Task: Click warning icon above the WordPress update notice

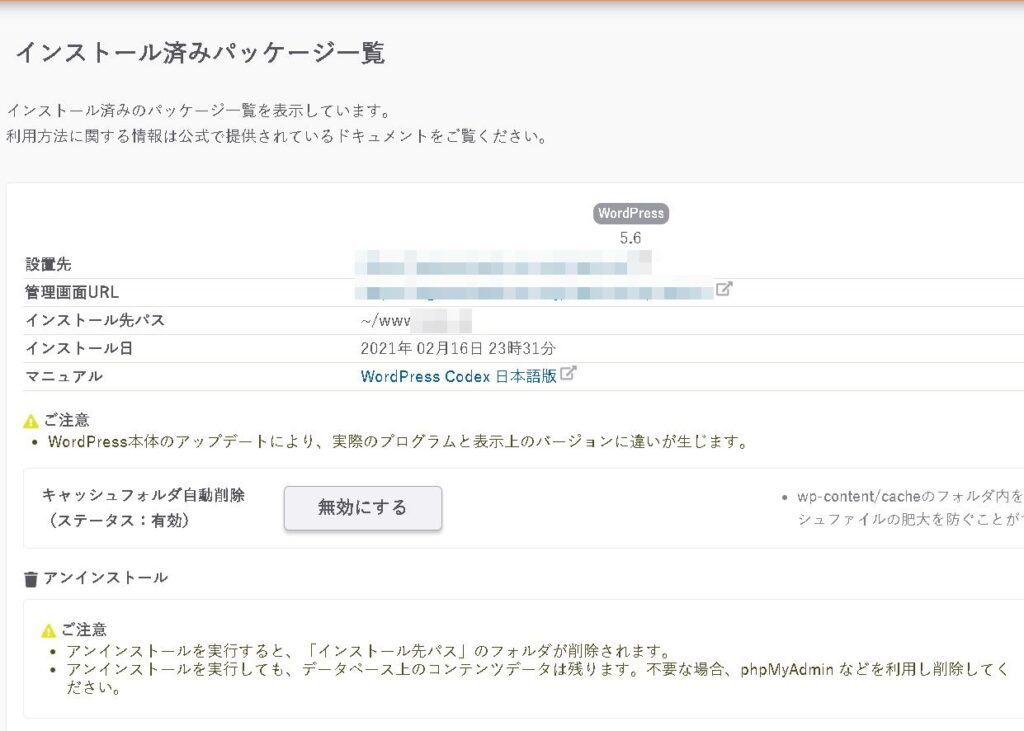Action: pos(31,421)
